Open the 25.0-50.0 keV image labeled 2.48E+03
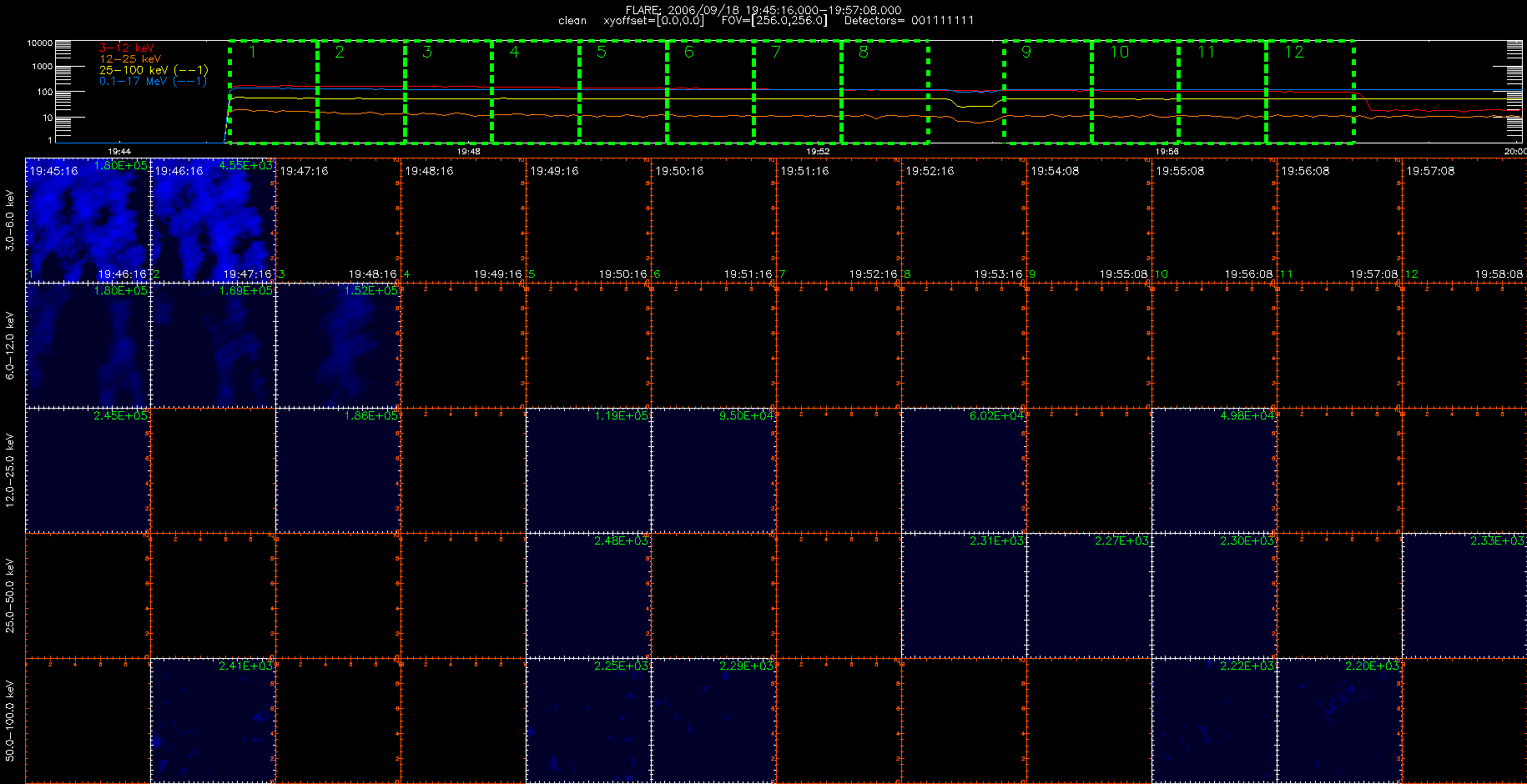 (x=588, y=595)
